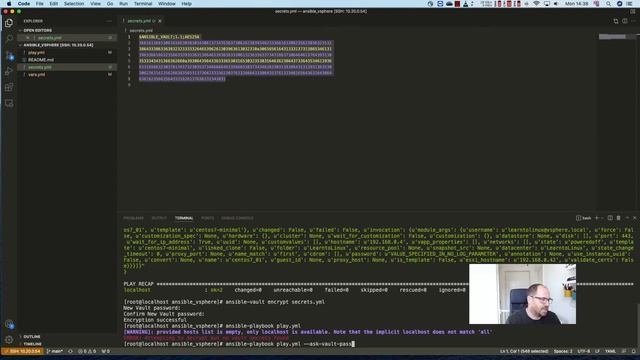Screen dimensions: 640x360
Task: Create a new terminal with plus icon
Action: click(x=597, y=218)
